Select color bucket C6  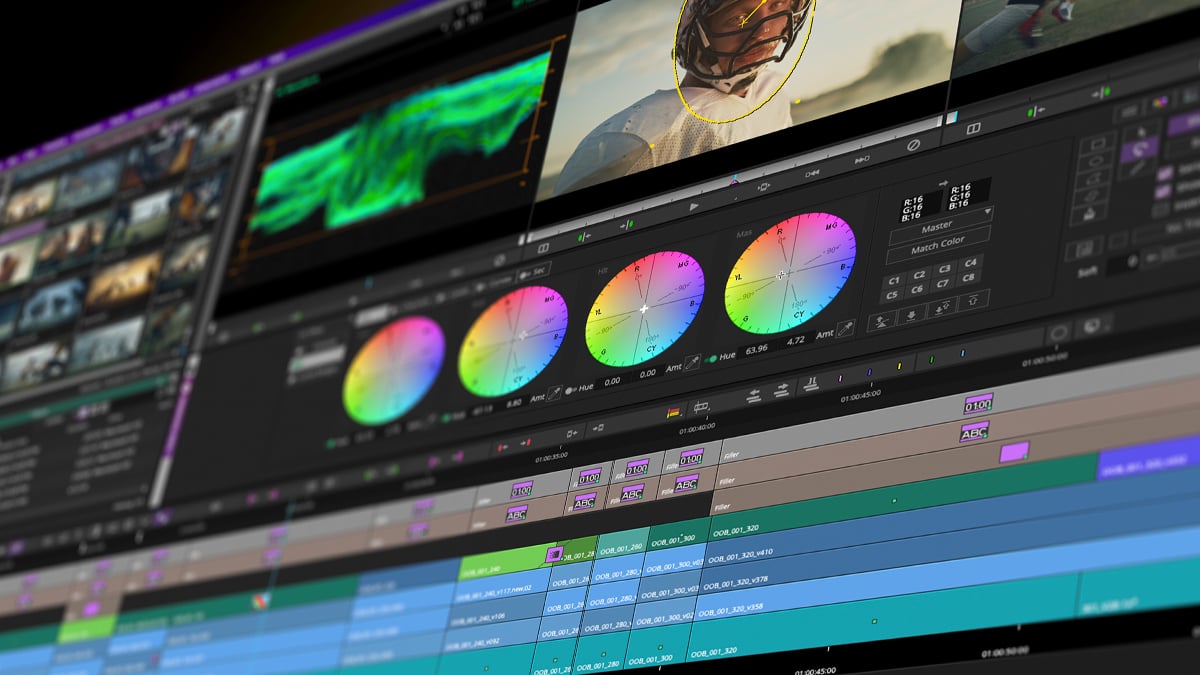919,291
